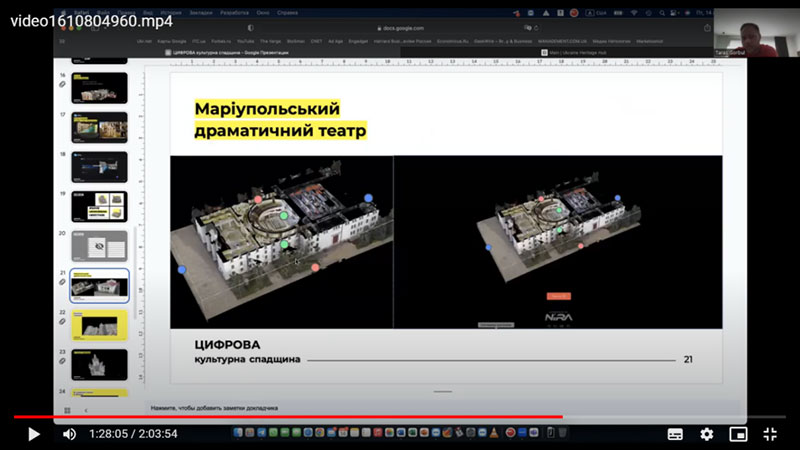Collapse the filmstrip panel with arrow
Image resolution: width=800 pixels, height=450 pixels.
pos(86,409)
